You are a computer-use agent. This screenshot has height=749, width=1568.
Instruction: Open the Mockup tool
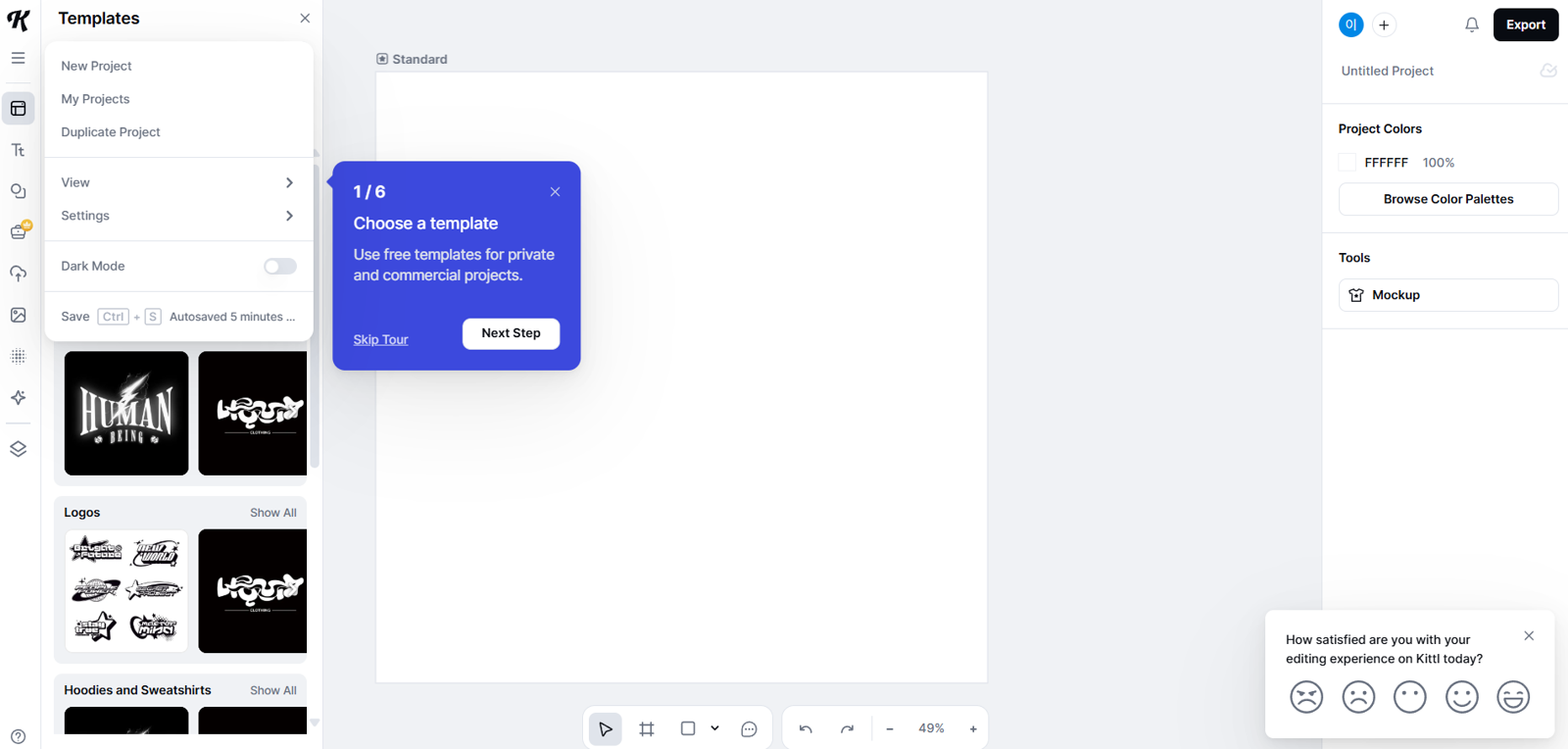(x=1448, y=295)
